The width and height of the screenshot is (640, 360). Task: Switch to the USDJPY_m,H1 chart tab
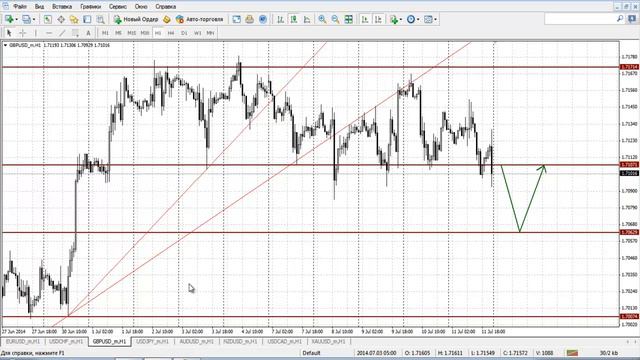pyautogui.click(x=152, y=341)
